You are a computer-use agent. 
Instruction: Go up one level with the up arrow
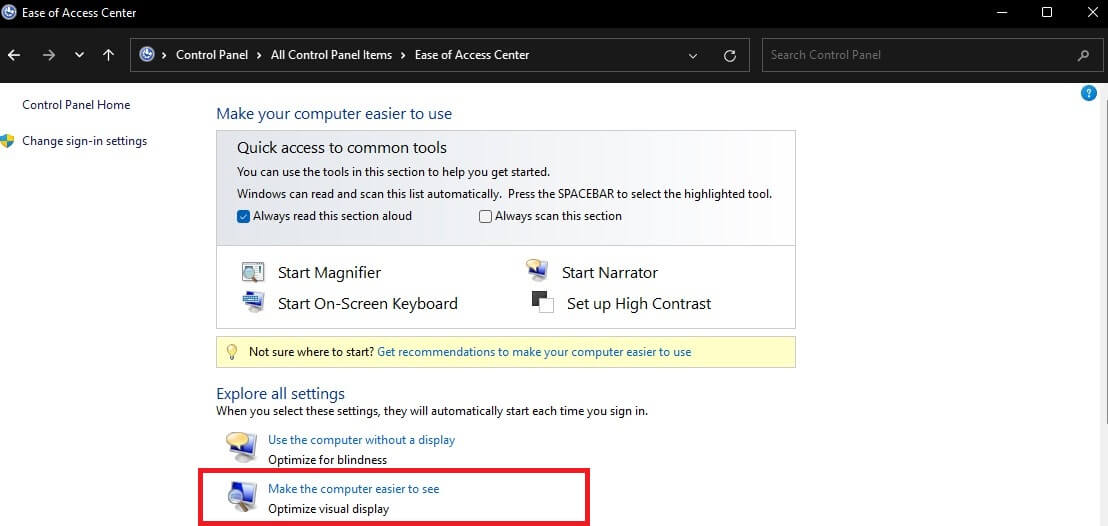[x=108, y=55]
